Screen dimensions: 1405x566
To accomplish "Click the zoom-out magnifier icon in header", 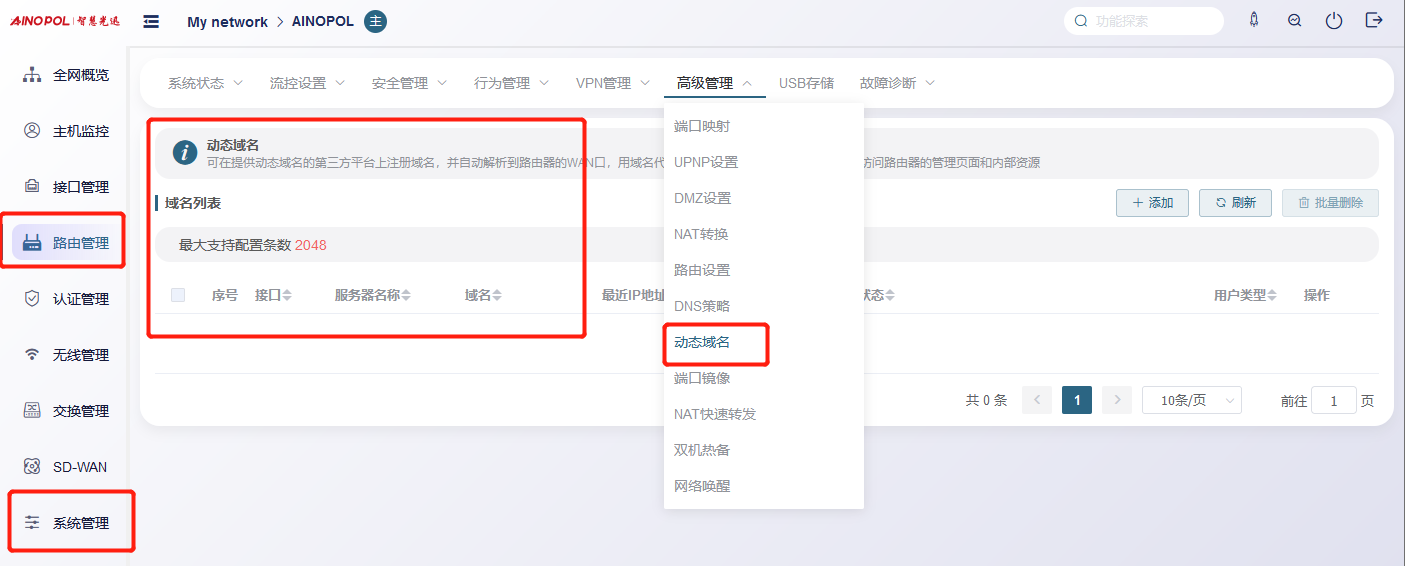I will [x=1294, y=21].
